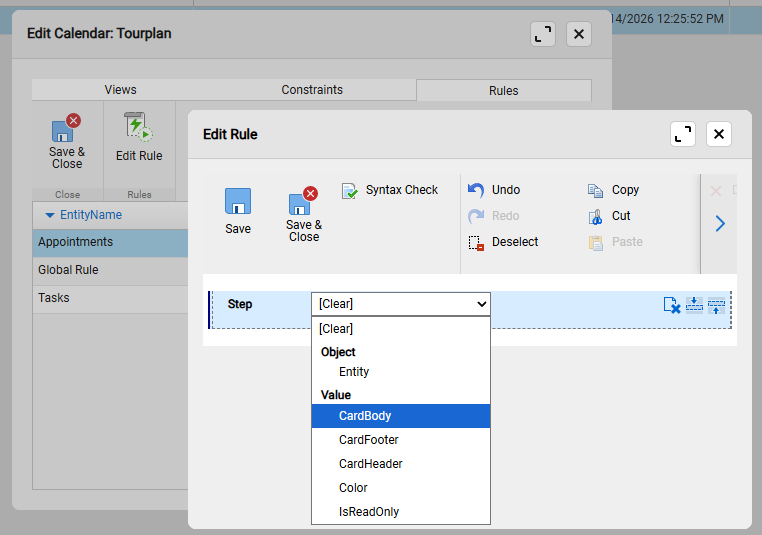Screen dimensions: 762x535
Task: Choose CardBody from the dropdown list
Action: point(364,416)
